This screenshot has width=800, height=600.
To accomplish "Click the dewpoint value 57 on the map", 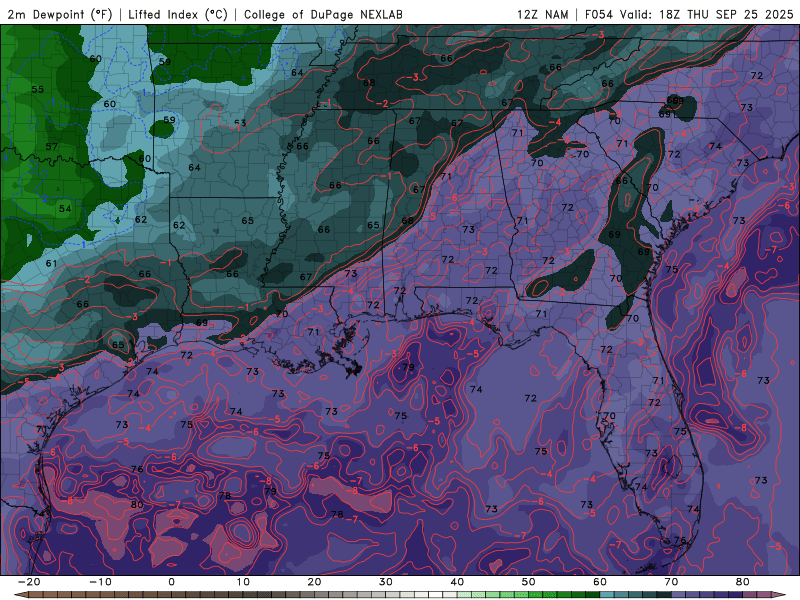I will pyautogui.click(x=52, y=146).
